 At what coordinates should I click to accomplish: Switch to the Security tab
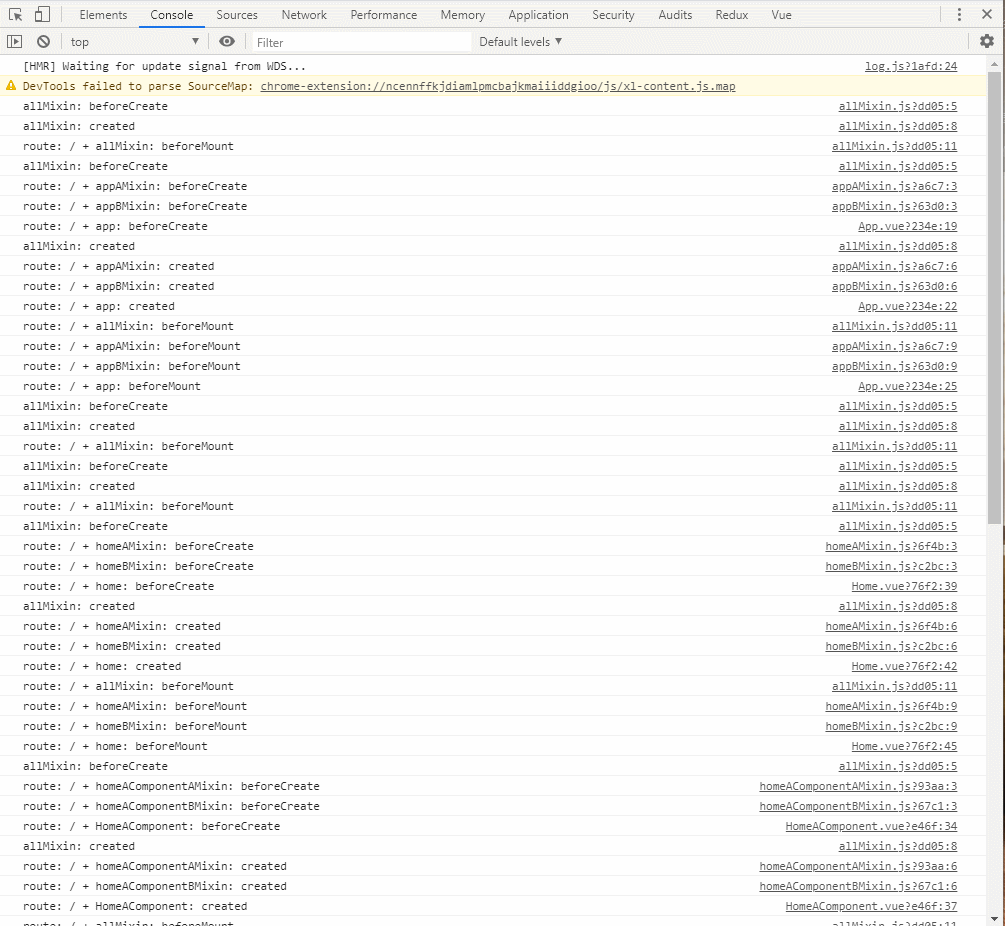613,15
